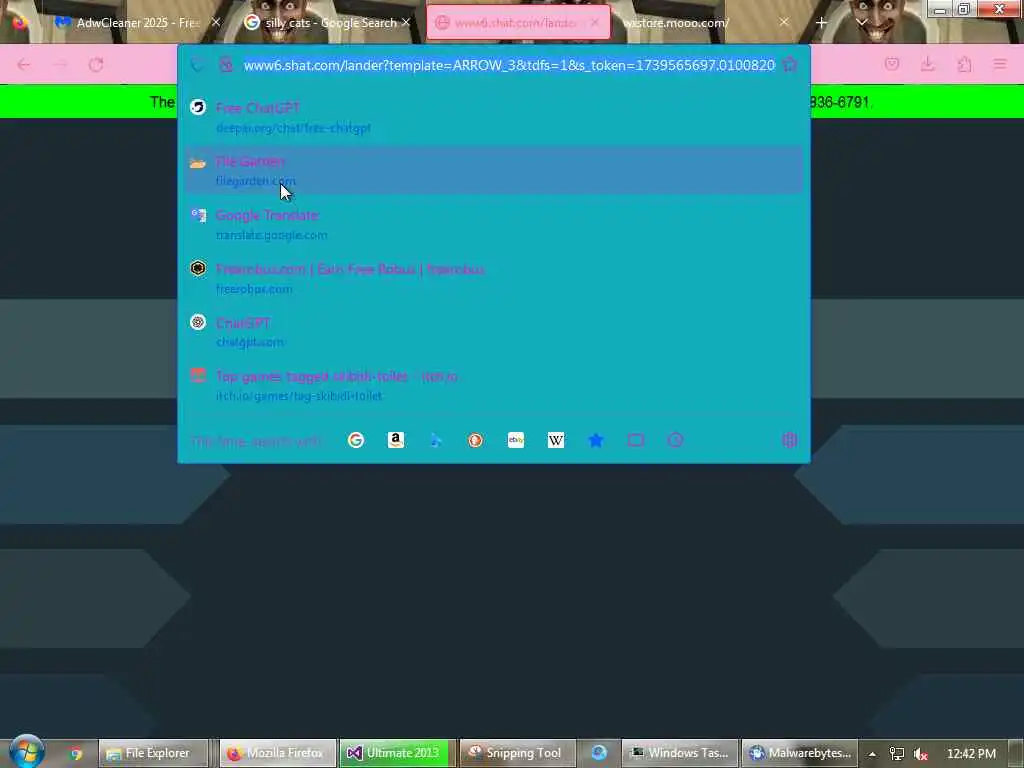The image size is (1024, 768).
Task: Click the URL text in address bar
Action: pyautogui.click(x=509, y=65)
